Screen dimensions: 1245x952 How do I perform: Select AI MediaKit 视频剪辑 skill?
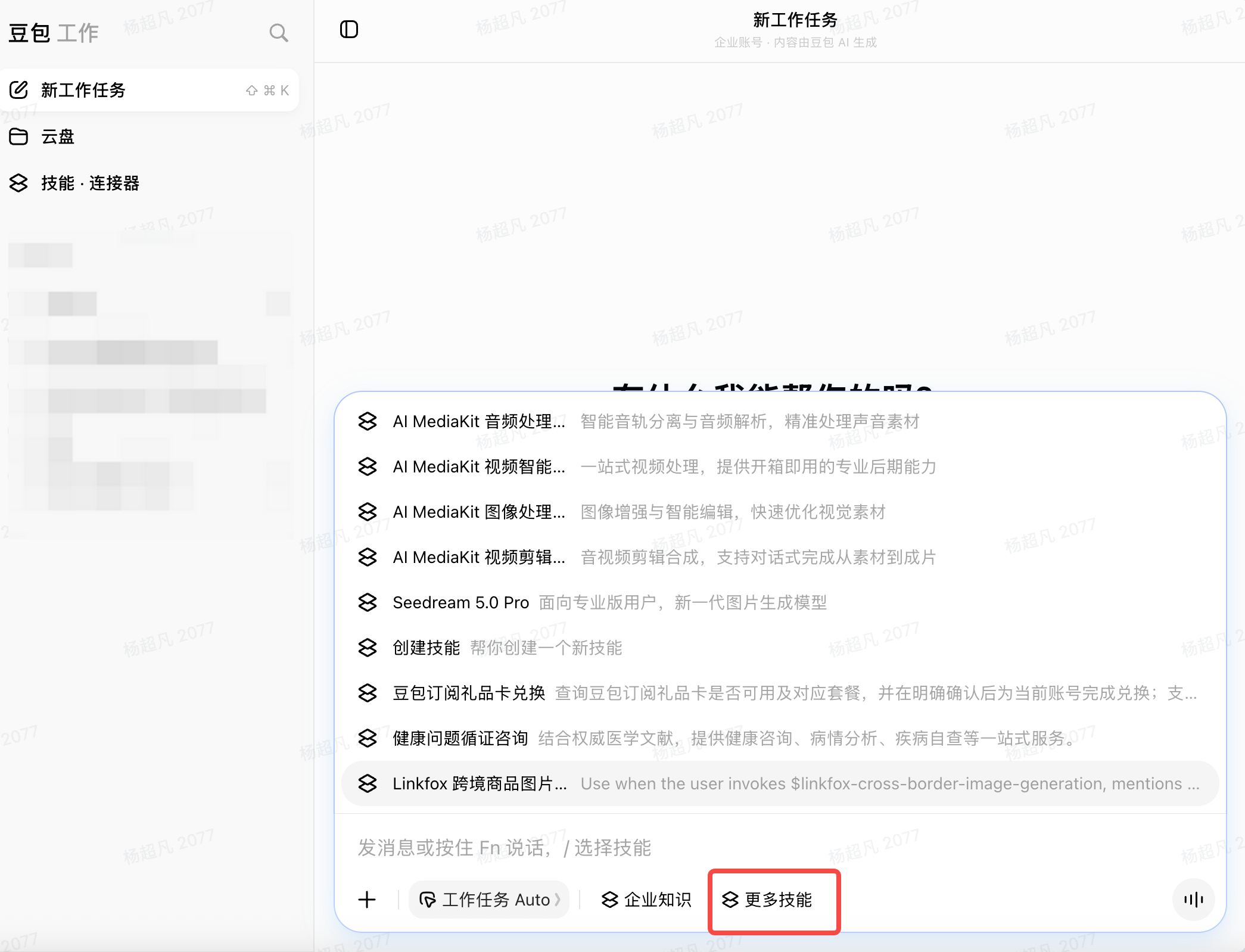[x=780, y=557]
